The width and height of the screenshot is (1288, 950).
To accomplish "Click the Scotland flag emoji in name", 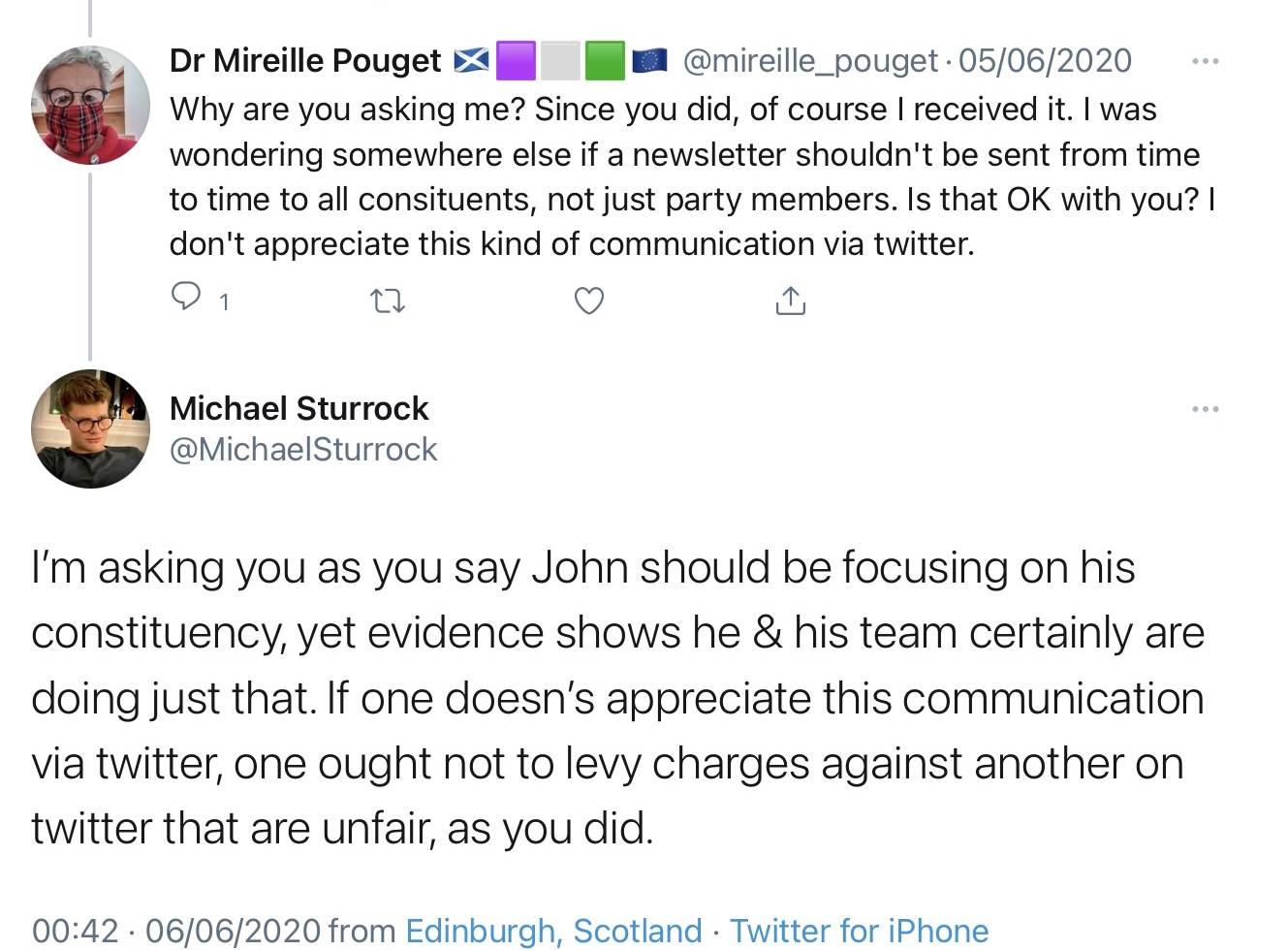I will coord(471,61).
